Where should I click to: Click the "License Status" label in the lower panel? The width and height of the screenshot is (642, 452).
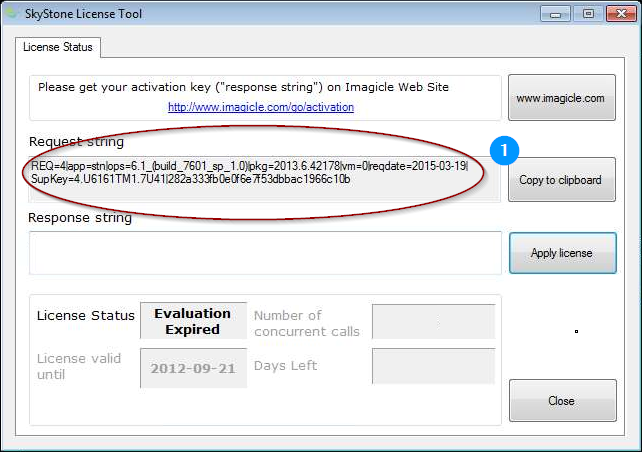[86, 316]
